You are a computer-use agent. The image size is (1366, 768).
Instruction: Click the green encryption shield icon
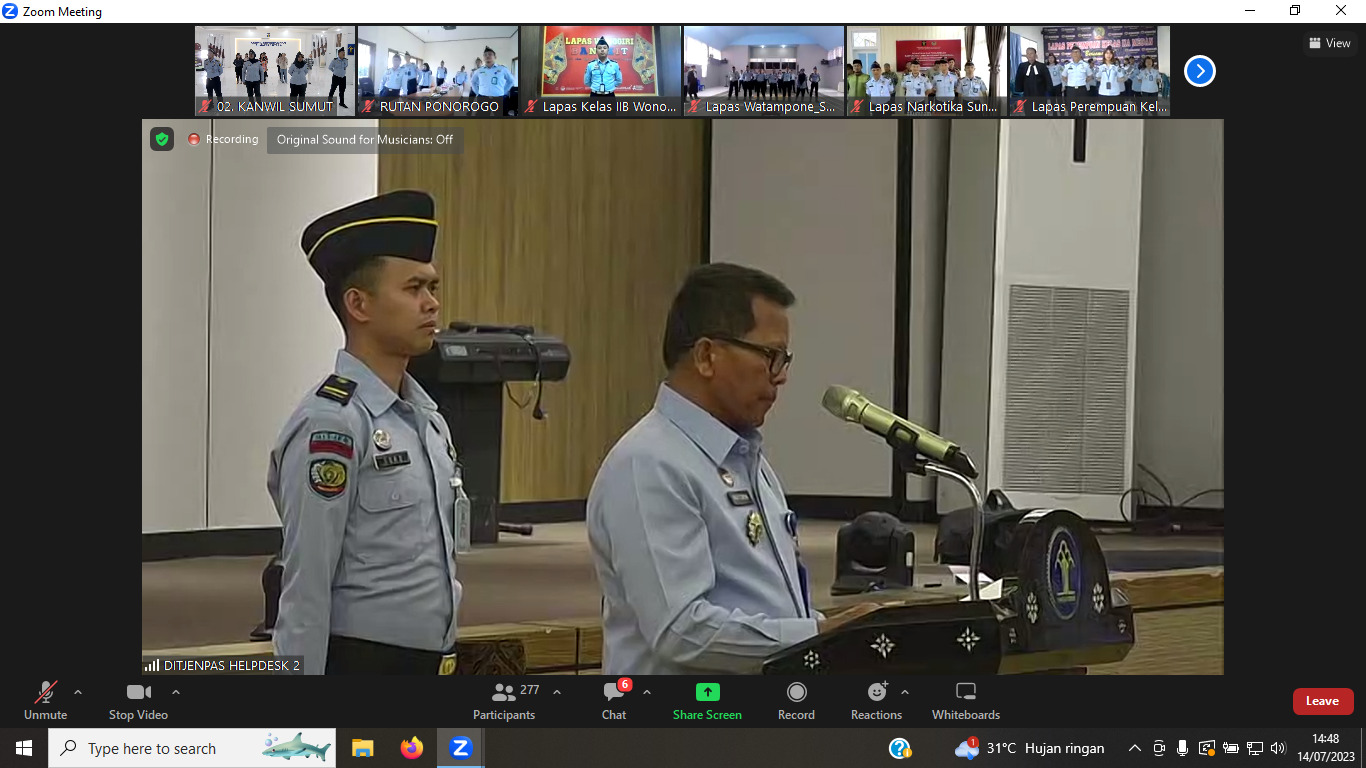(x=162, y=139)
